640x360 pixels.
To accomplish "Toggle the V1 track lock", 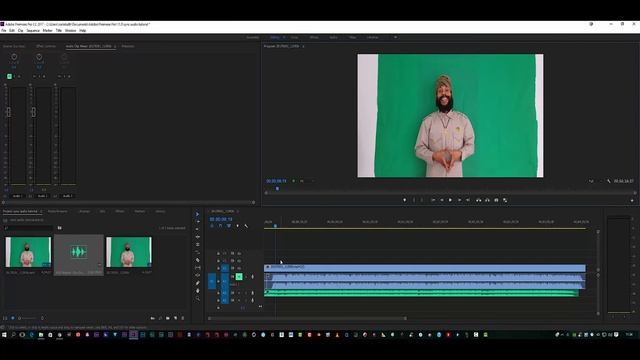I will pyautogui.click(x=218, y=268).
